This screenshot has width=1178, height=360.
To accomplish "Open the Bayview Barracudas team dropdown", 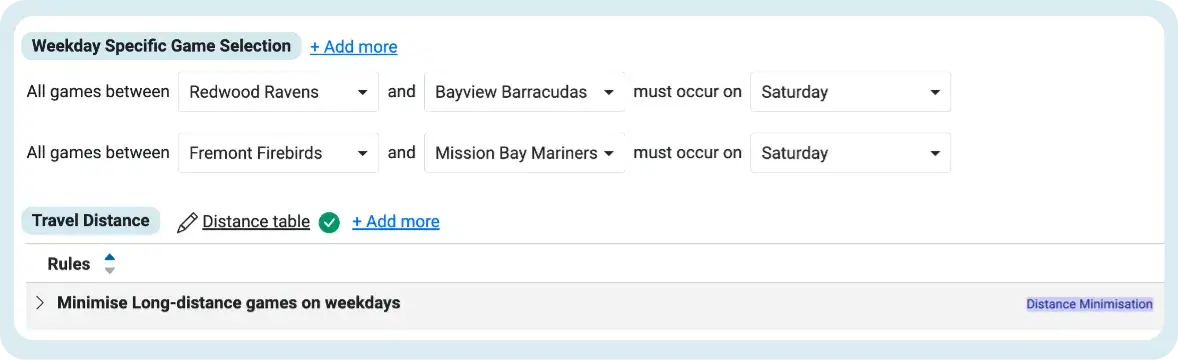I will [524, 92].
